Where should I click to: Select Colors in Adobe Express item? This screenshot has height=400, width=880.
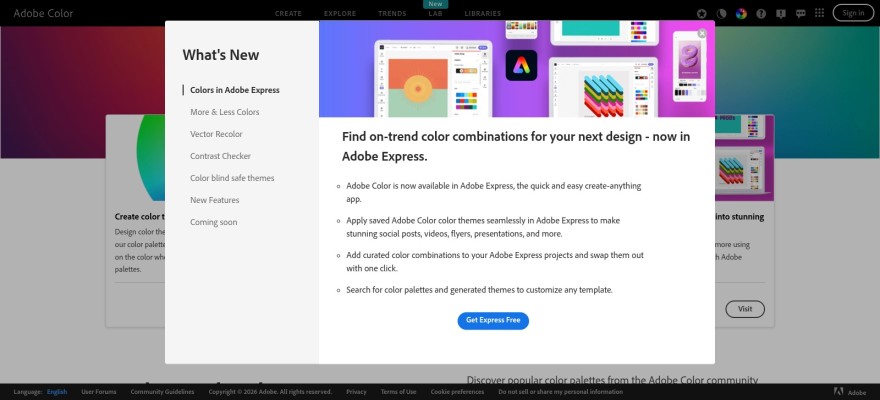coord(235,90)
